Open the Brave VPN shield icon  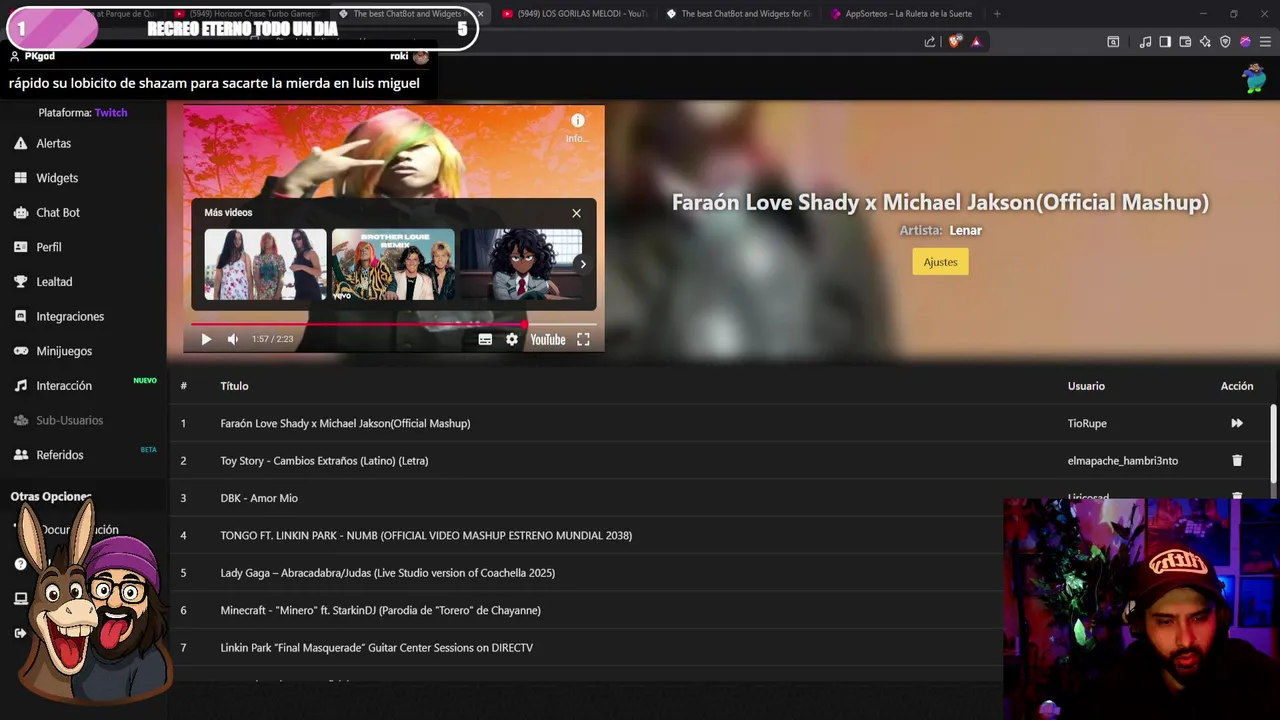(1225, 42)
